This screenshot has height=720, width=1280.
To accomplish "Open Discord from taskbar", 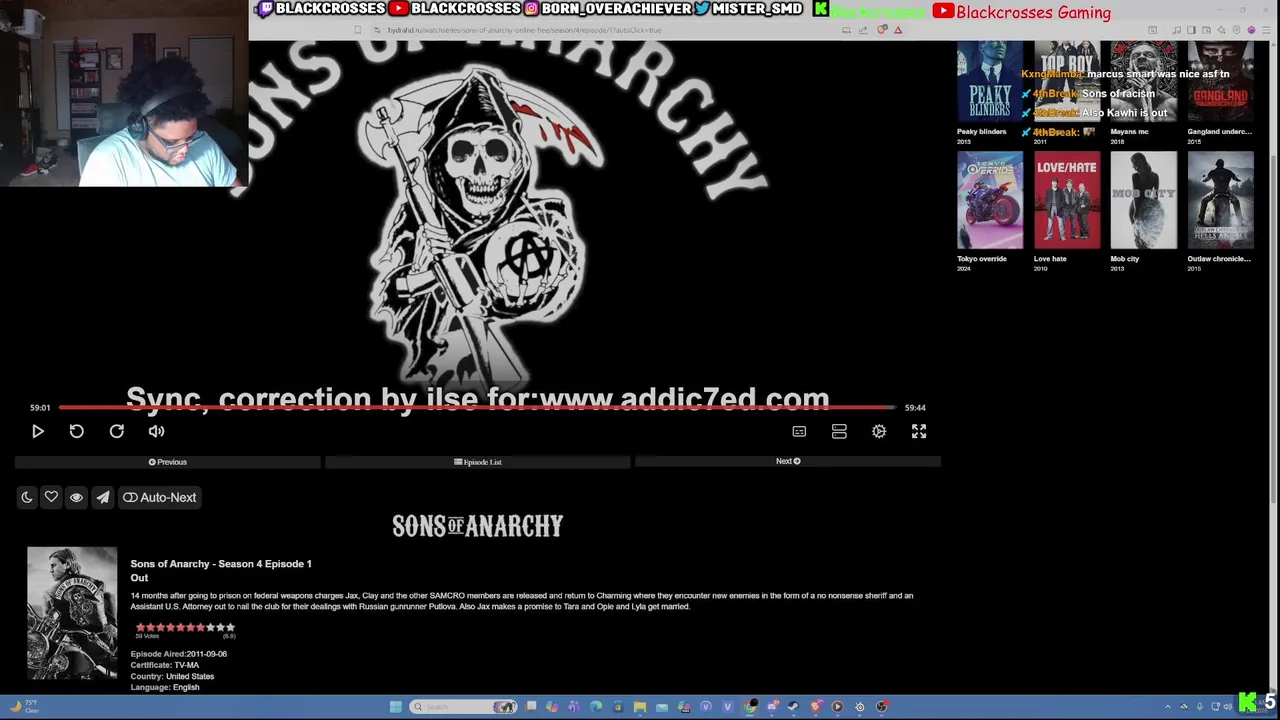I will click(x=772, y=707).
